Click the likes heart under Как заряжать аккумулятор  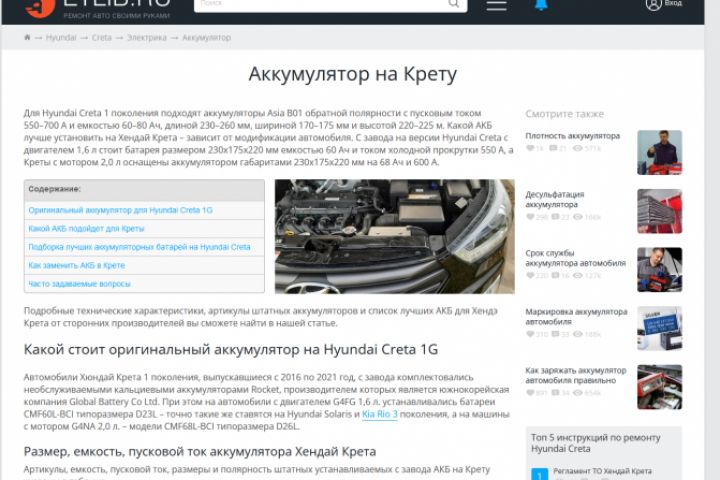(x=530, y=393)
